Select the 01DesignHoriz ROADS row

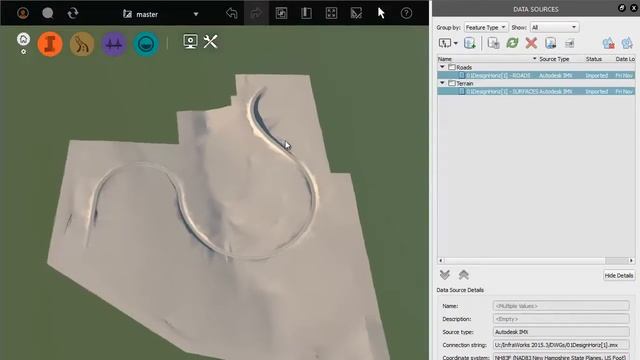pyautogui.click(x=536, y=75)
